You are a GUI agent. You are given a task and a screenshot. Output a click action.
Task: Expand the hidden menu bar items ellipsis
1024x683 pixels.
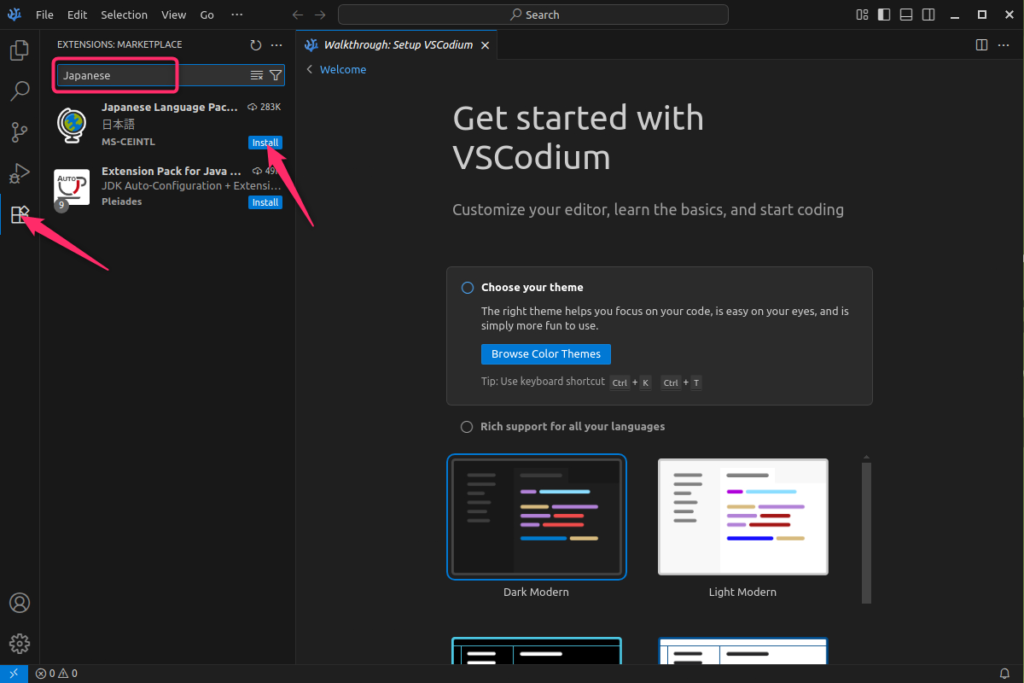tap(236, 15)
